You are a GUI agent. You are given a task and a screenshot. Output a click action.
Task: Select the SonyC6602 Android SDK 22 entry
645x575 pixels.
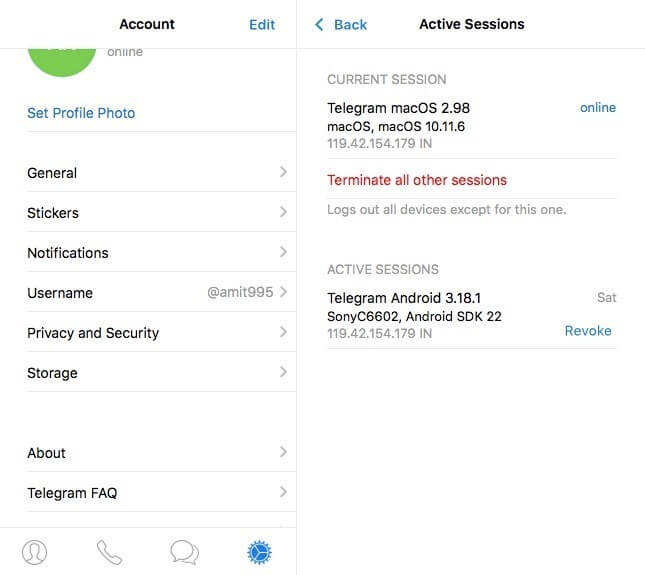[x=414, y=316]
